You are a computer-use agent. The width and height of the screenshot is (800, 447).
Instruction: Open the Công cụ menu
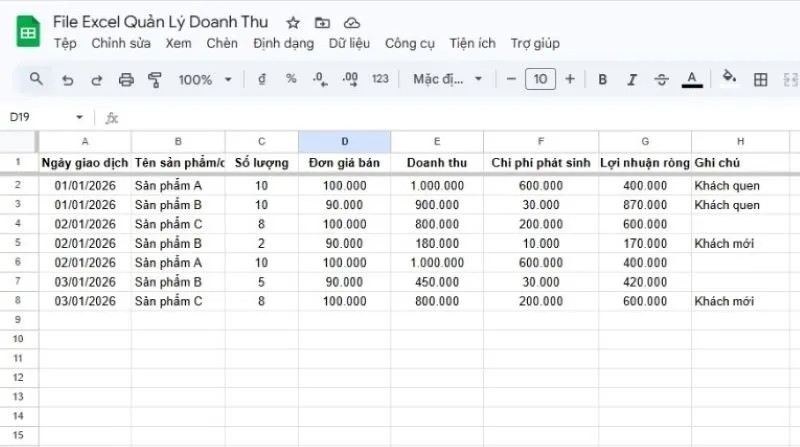[410, 43]
